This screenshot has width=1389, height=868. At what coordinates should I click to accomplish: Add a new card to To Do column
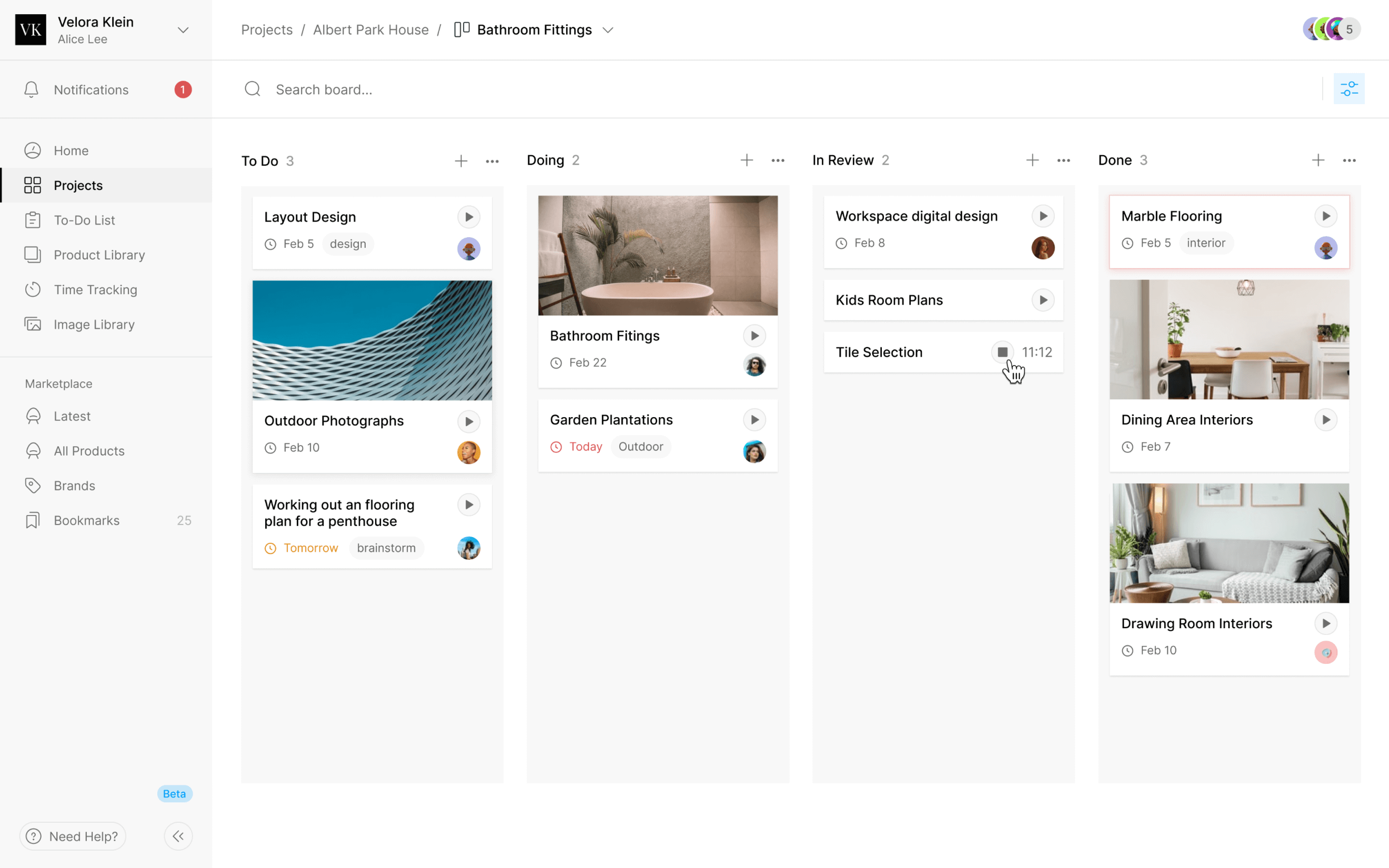coord(460,161)
